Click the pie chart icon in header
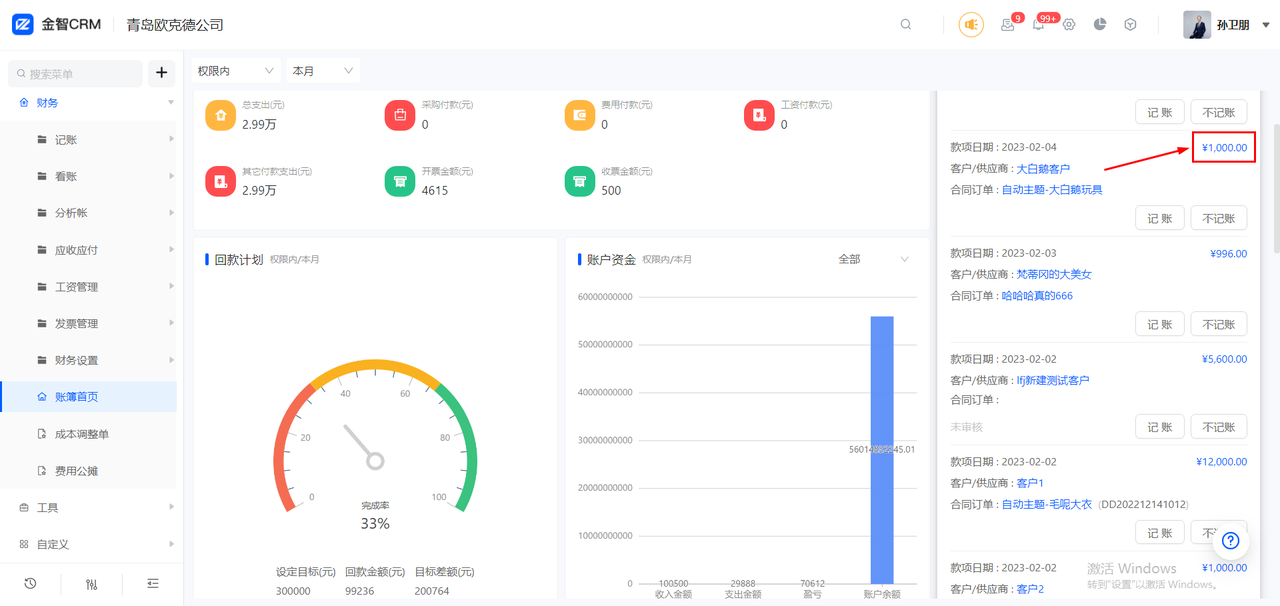Viewport: 1280px width, 606px height. pos(1100,25)
